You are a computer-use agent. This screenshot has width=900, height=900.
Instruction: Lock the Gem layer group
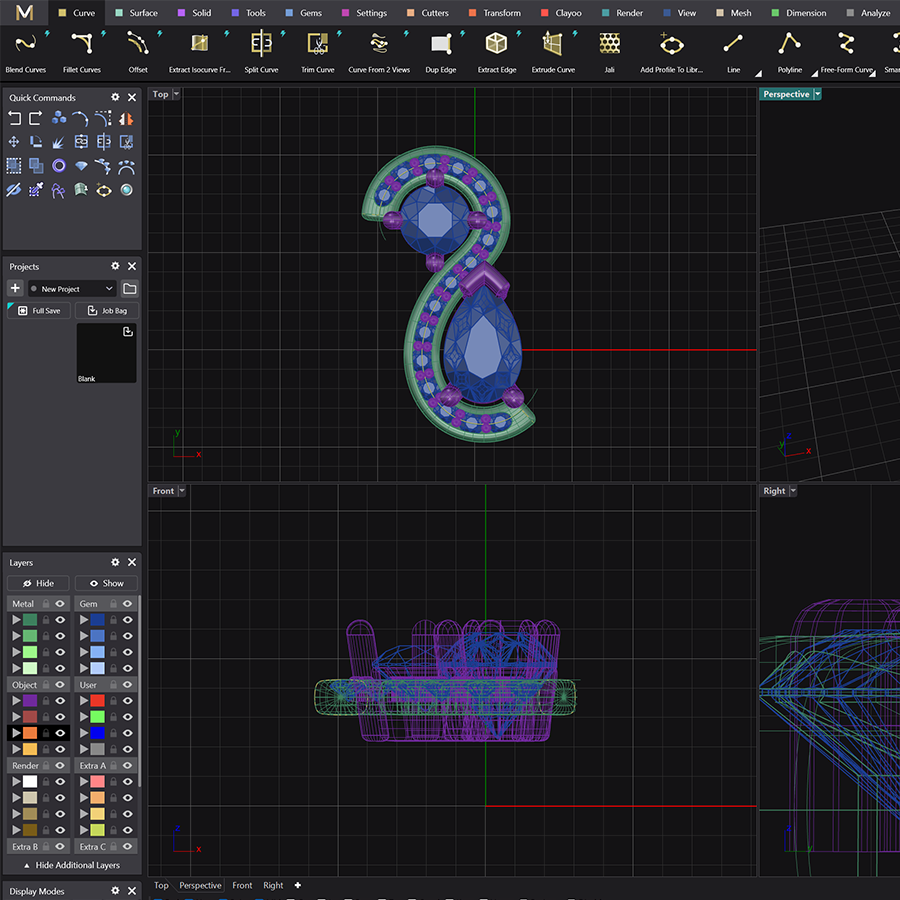114,604
